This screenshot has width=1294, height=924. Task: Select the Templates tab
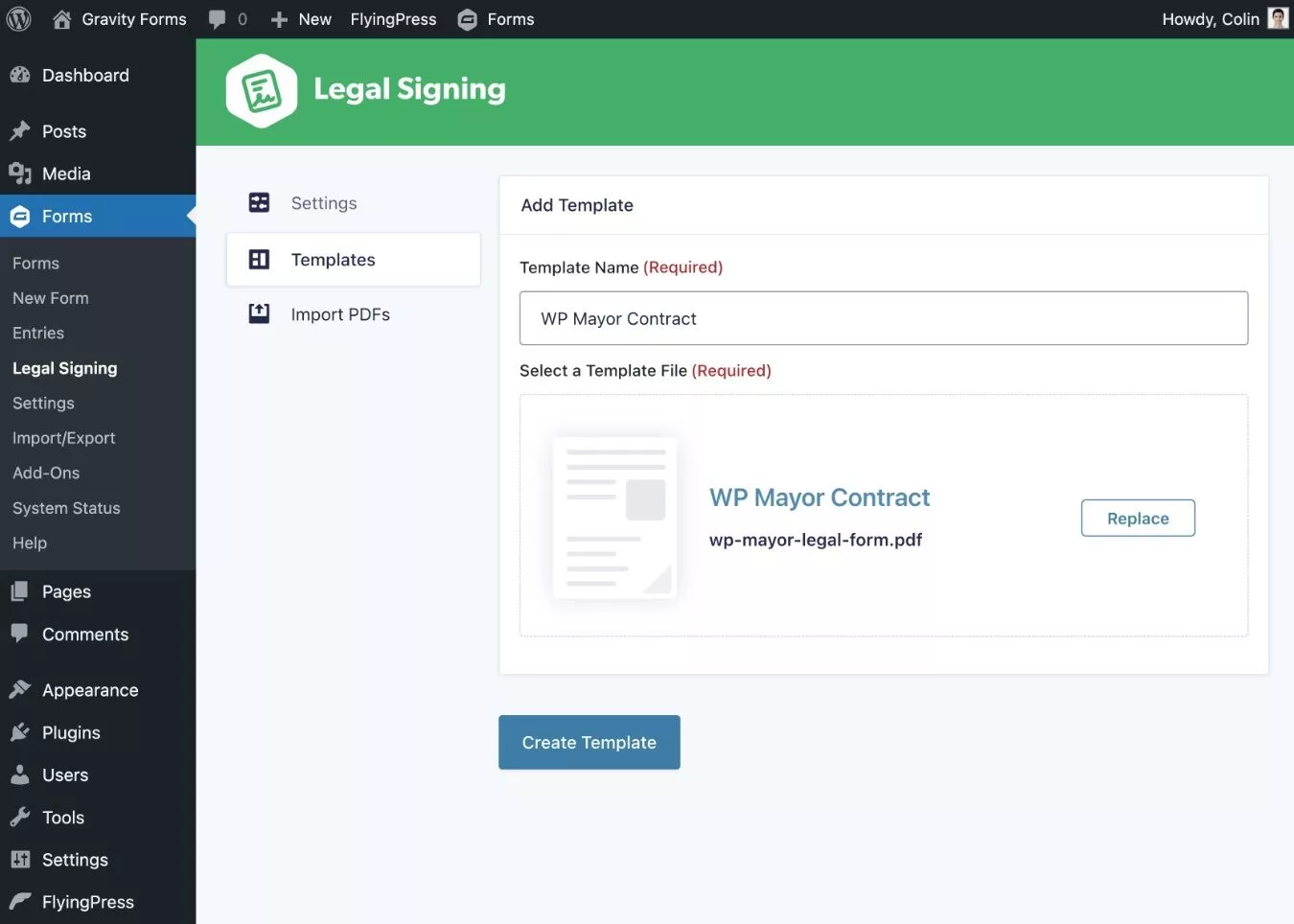pos(354,260)
